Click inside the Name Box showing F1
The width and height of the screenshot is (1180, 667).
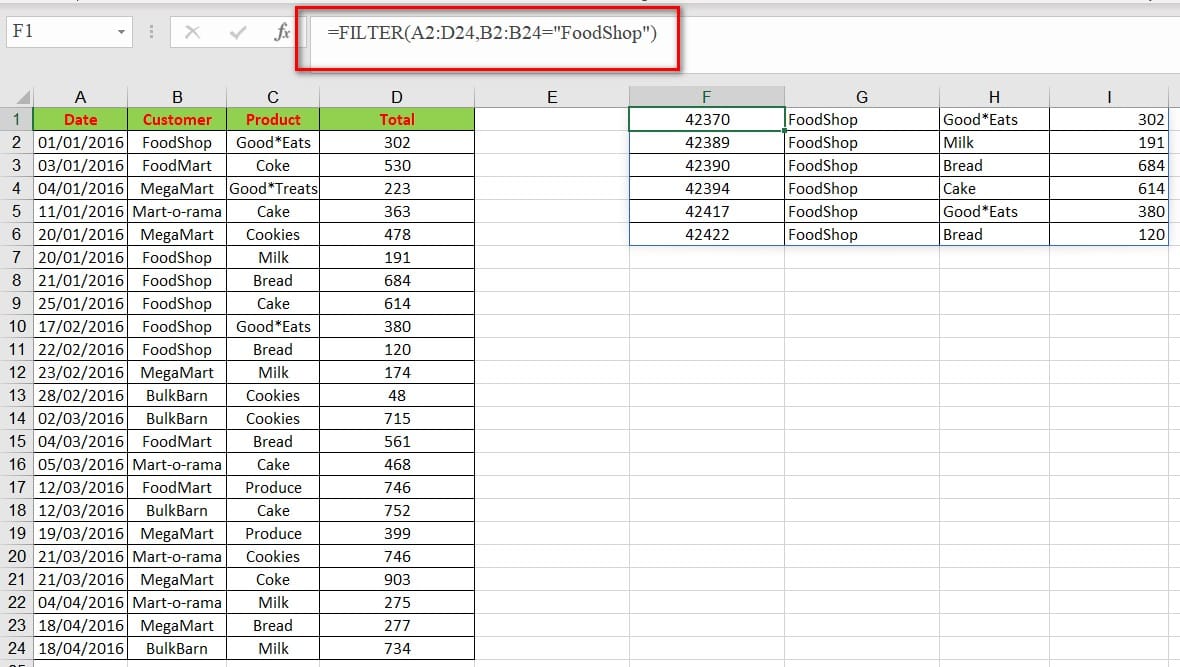coord(58,32)
